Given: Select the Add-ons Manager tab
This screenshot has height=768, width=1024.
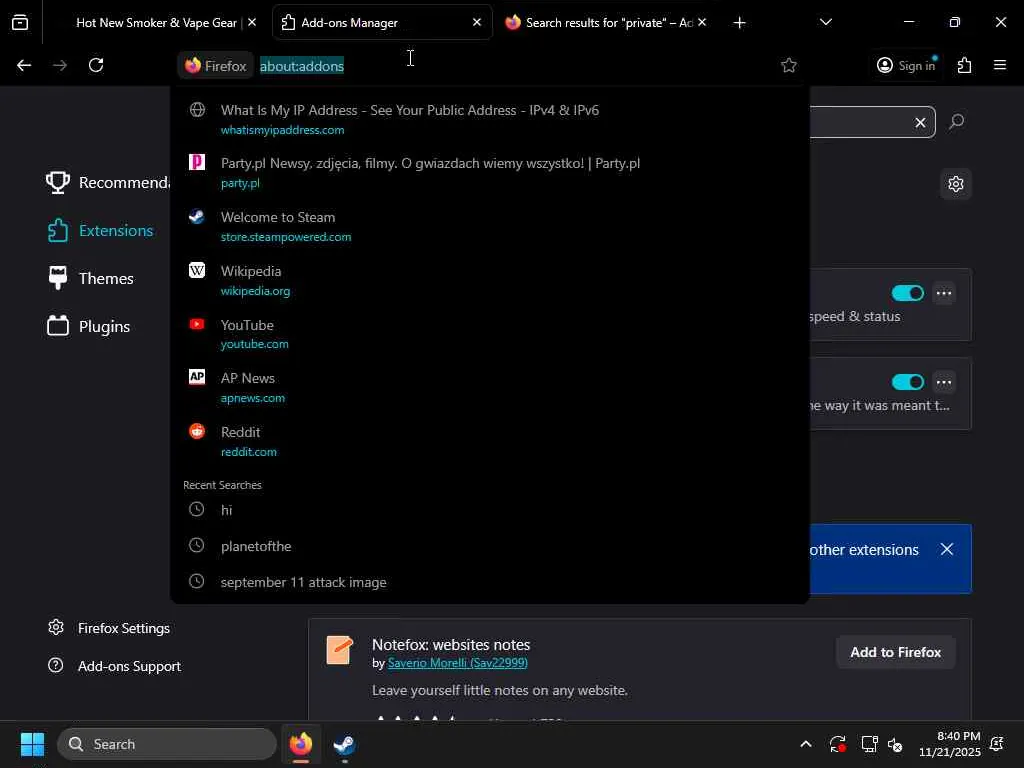Looking at the screenshot, I should [x=382, y=23].
